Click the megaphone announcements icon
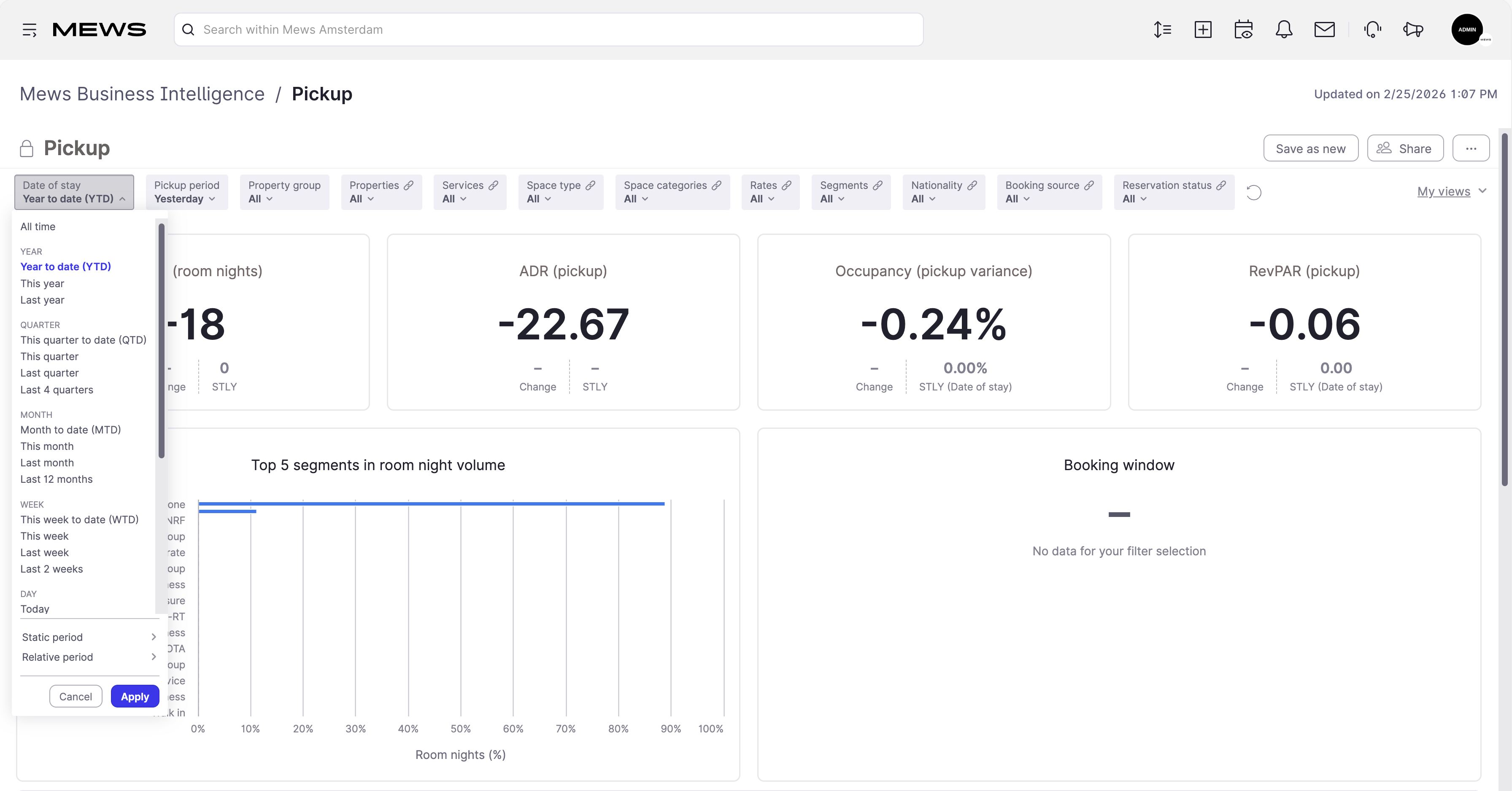Screen dimensions: 1512x791 [1413, 30]
